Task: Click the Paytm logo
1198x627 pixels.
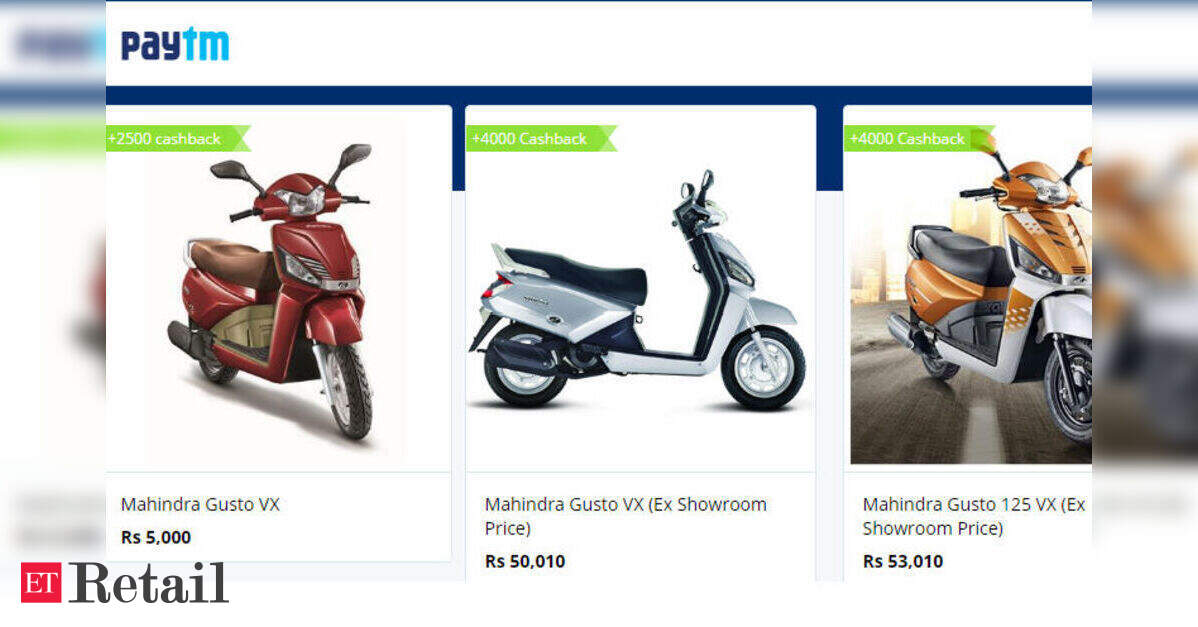Action: tap(175, 44)
